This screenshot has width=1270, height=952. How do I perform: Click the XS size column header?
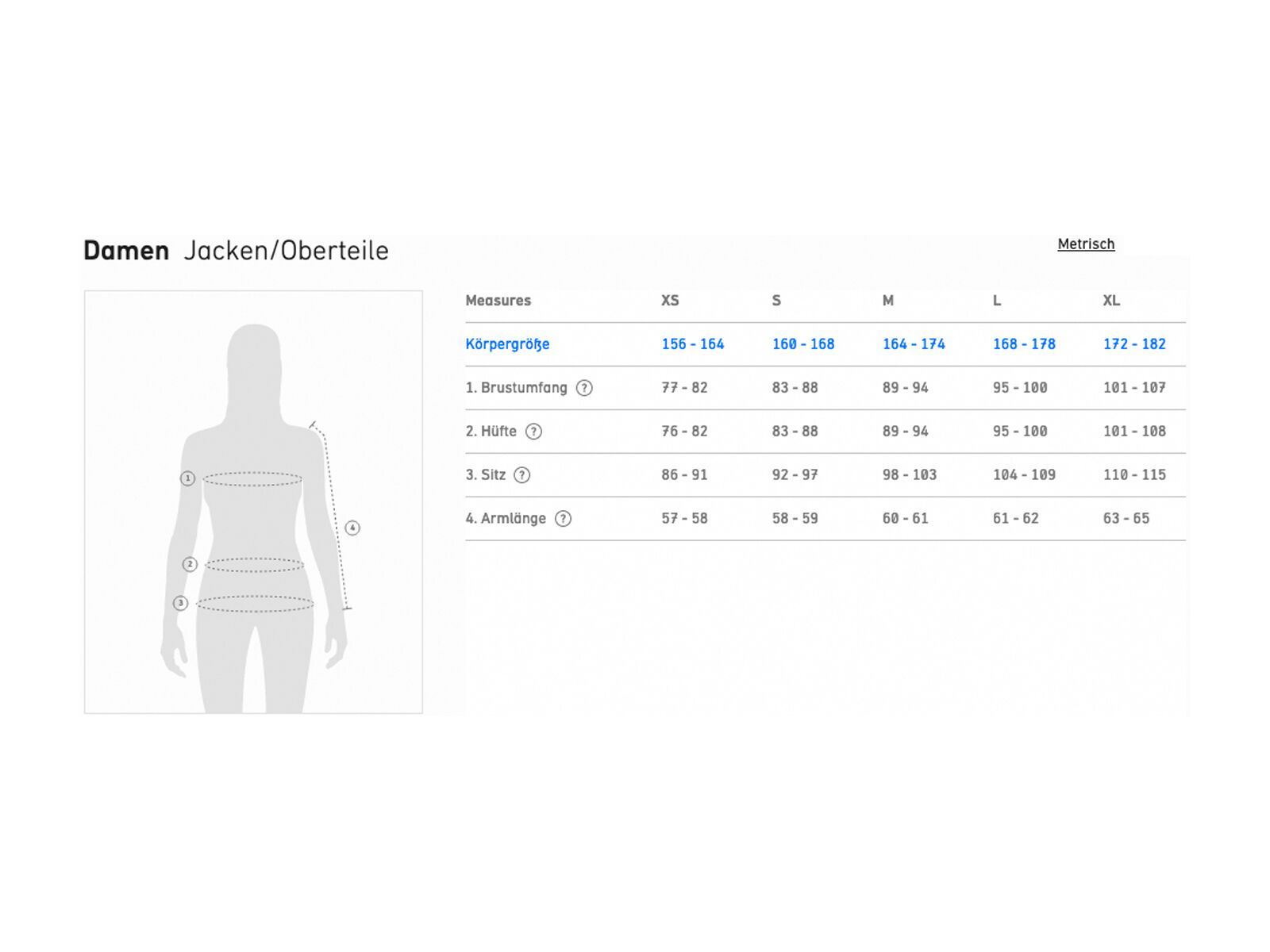[670, 301]
